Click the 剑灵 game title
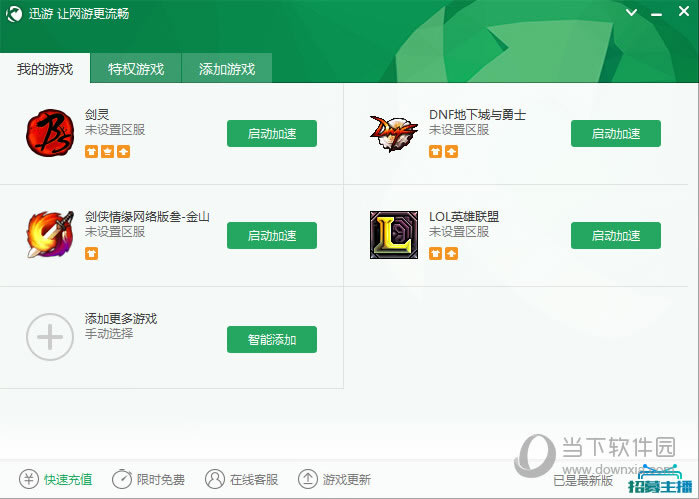This screenshot has width=699, height=499. (97, 115)
